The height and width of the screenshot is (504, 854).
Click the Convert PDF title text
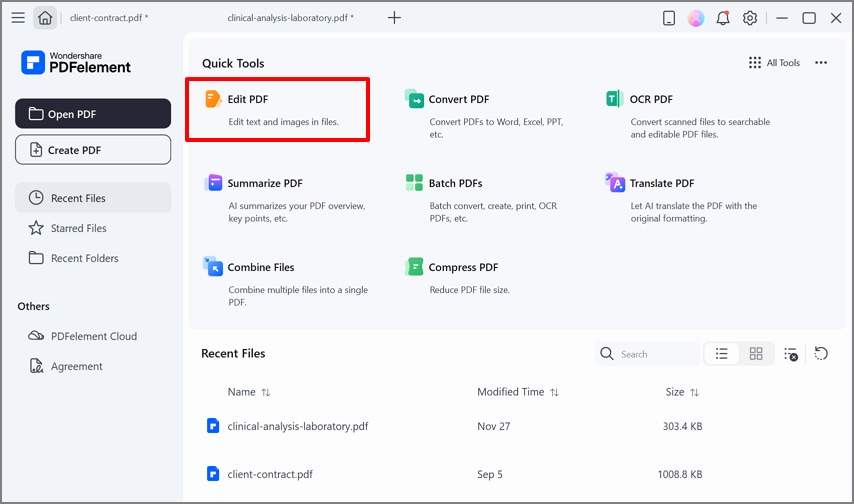tap(459, 99)
